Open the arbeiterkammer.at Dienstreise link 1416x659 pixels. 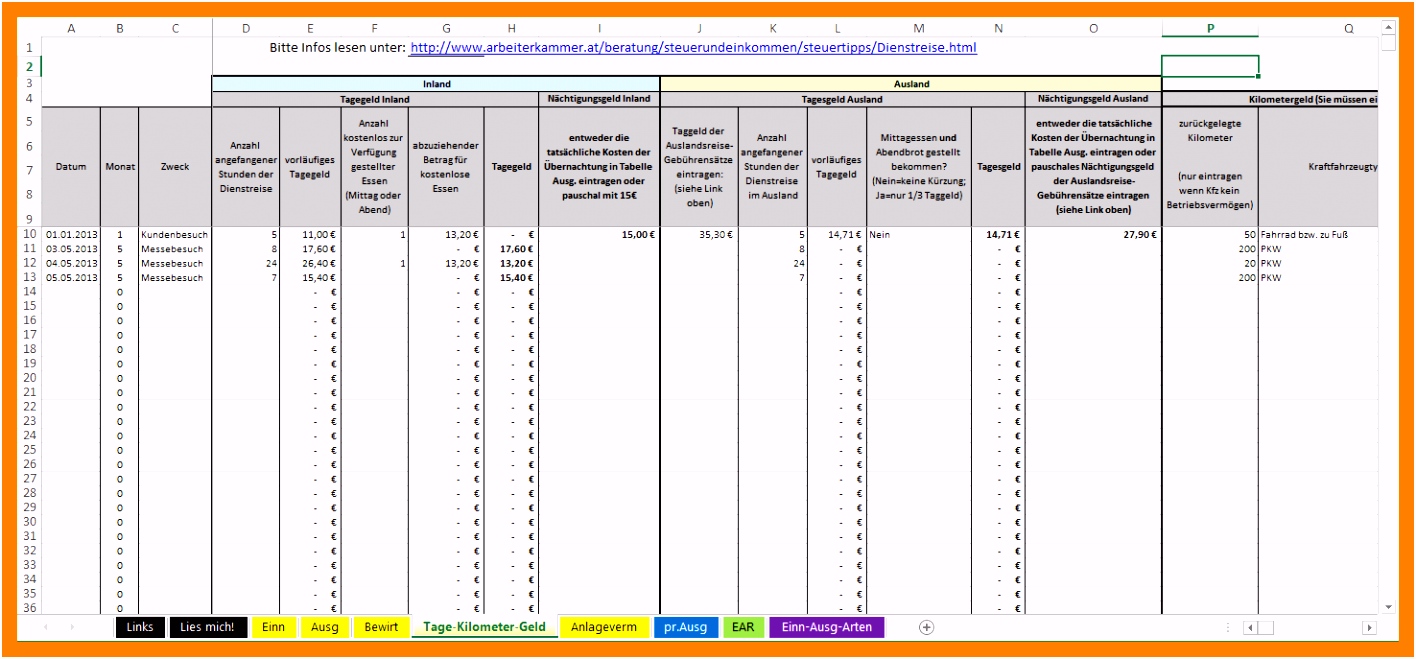pos(693,47)
